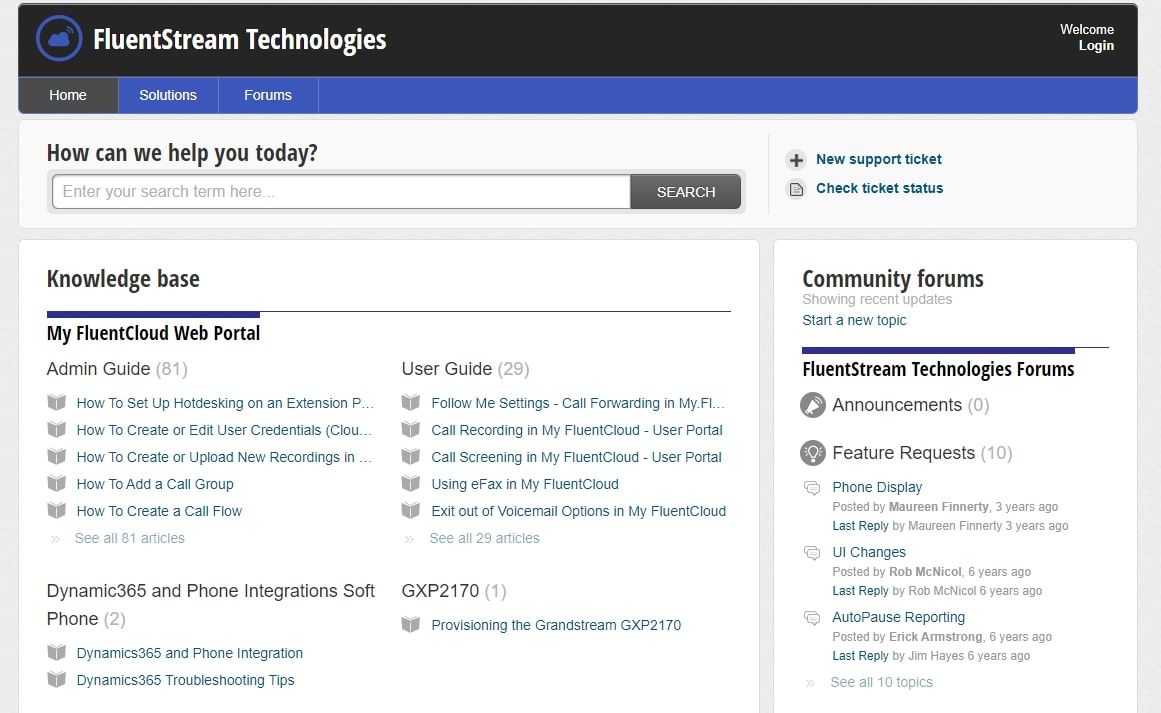This screenshot has width=1161, height=713.
Task: Click inside the search term input field
Action: pos(340,191)
